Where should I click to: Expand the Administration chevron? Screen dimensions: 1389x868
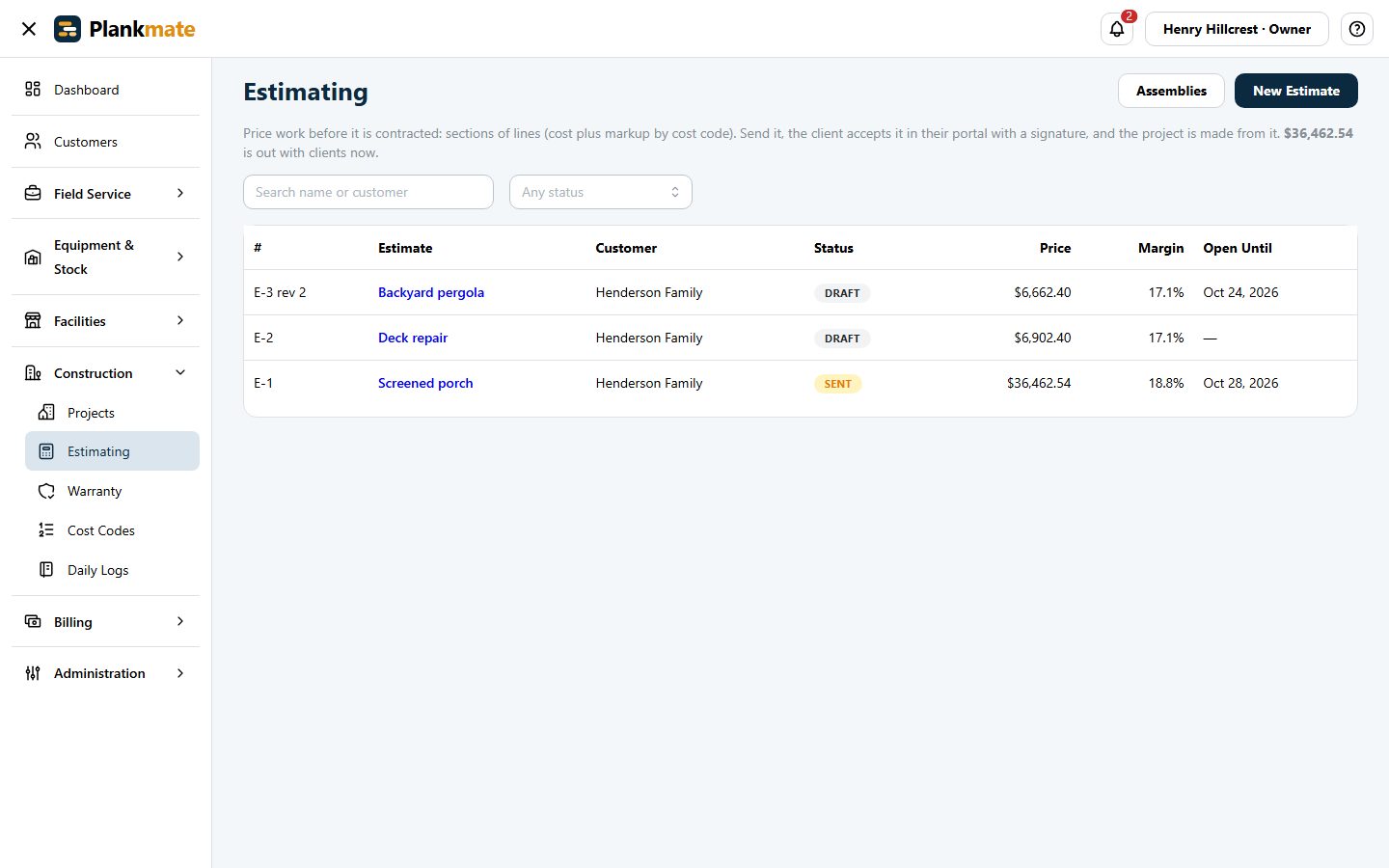pyautogui.click(x=180, y=673)
